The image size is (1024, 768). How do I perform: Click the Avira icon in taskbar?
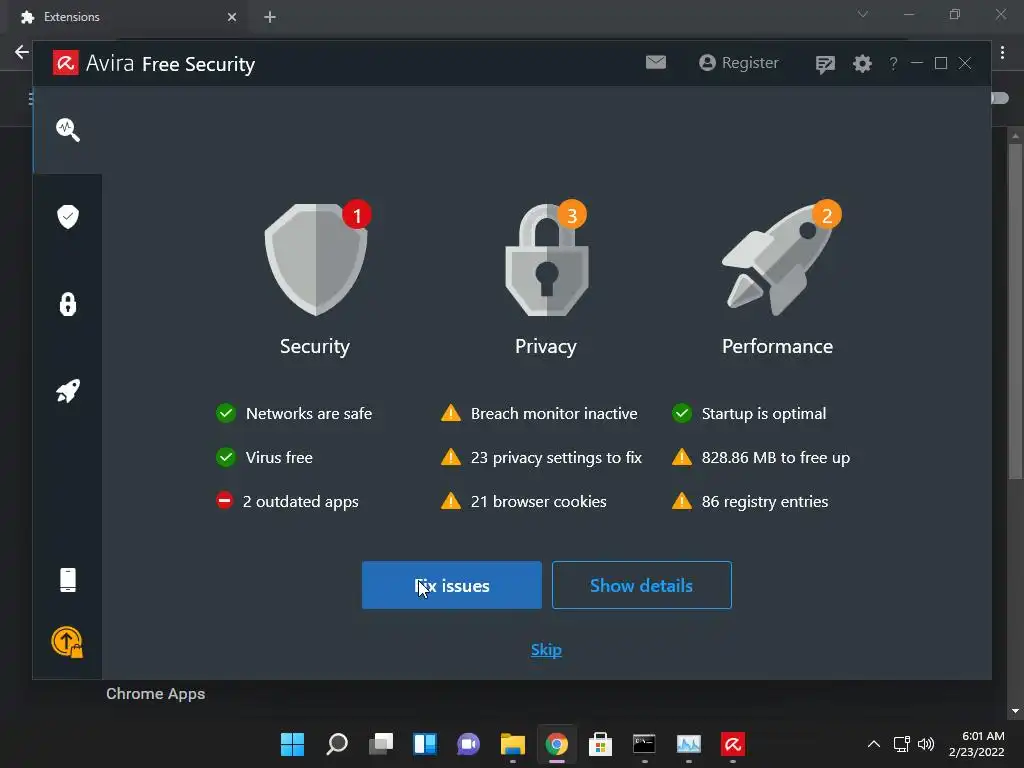coord(733,744)
